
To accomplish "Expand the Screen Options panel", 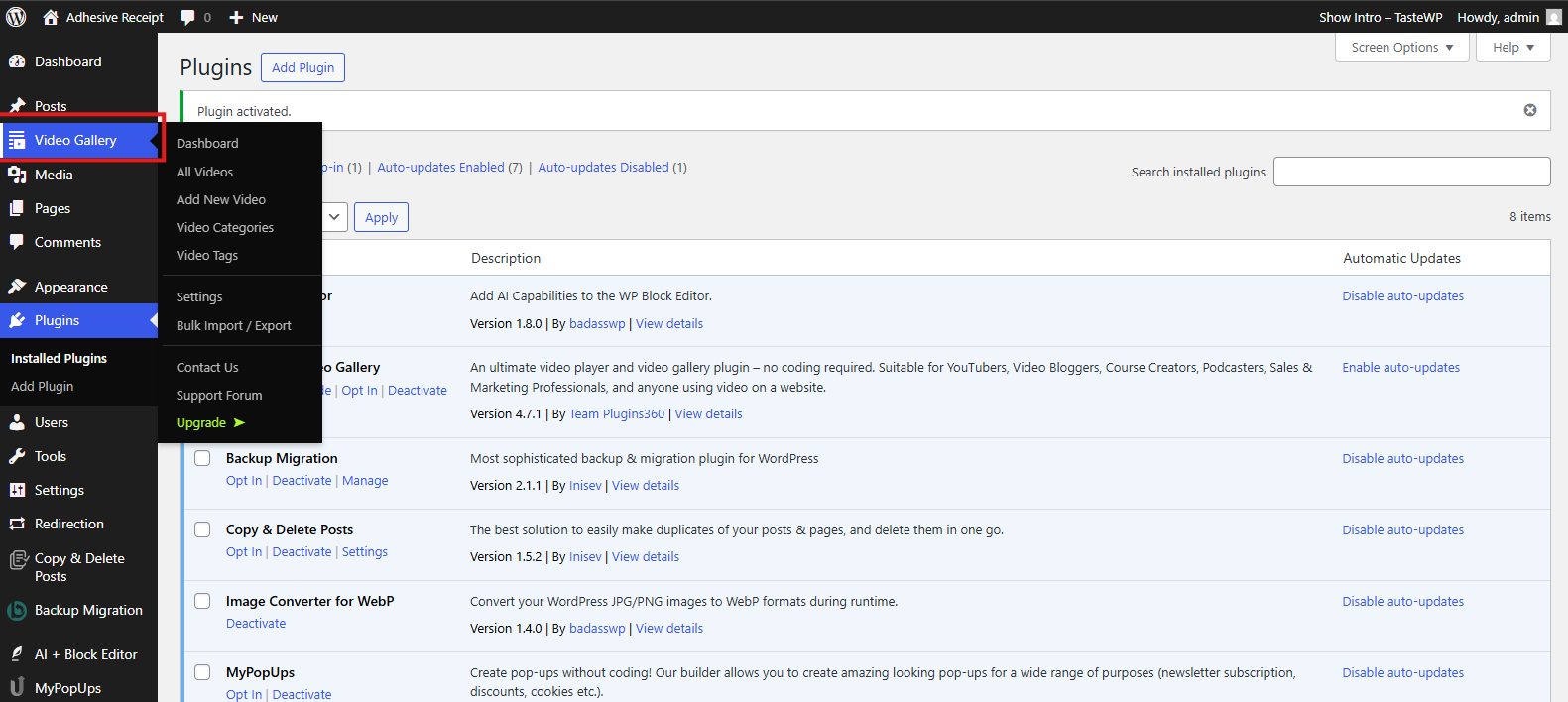I will [x=1401, y=47].
